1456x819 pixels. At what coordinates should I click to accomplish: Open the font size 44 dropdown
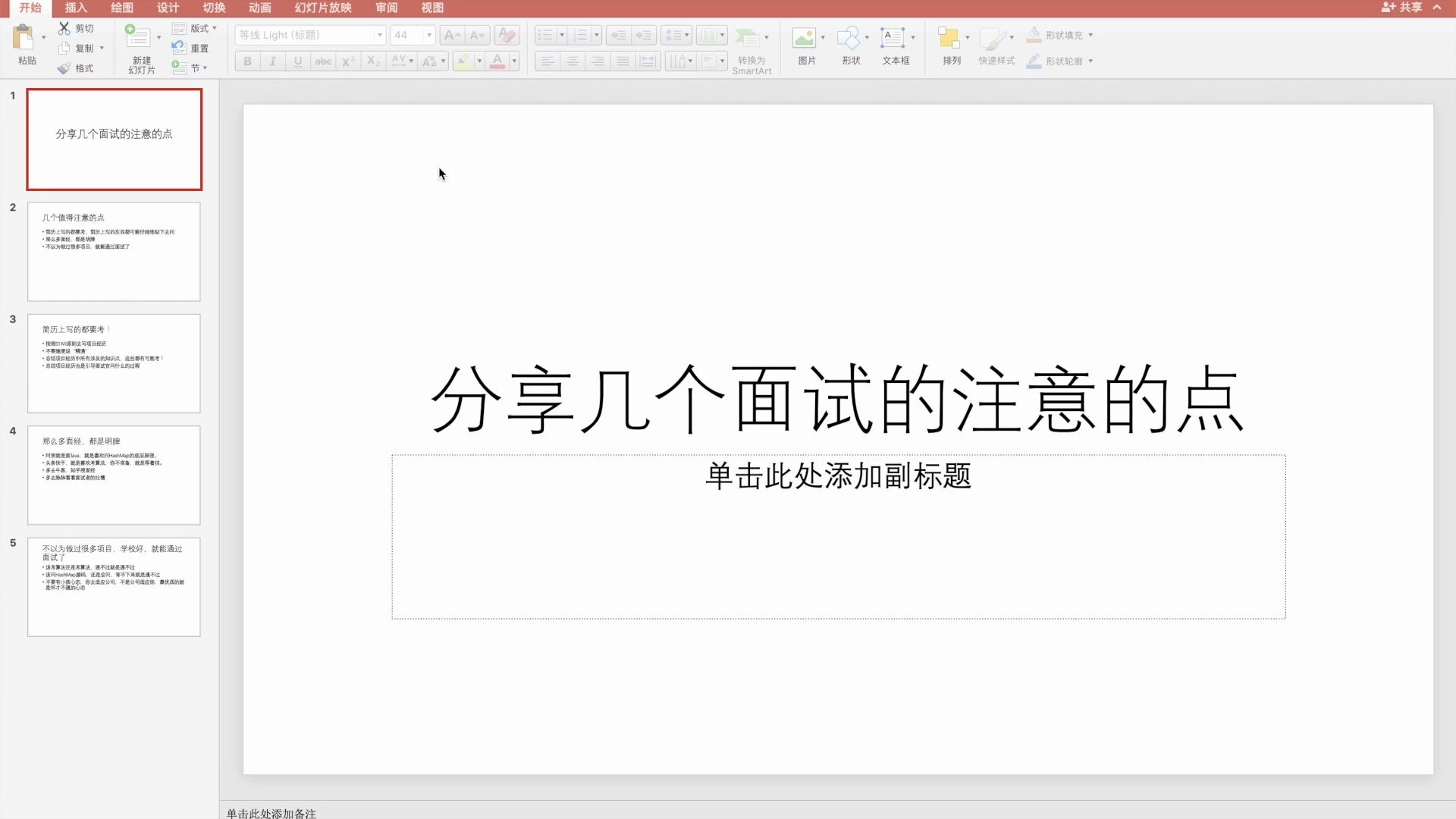[x=429, y=35]
